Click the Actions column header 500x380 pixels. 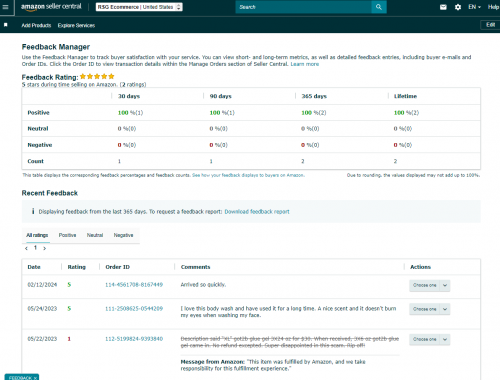[x=420, y=267]
